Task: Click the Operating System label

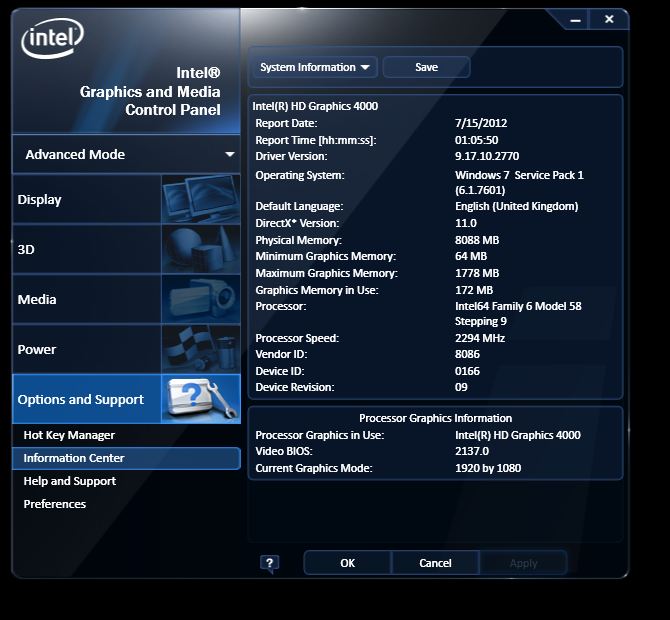Action: [x=300, y=175]
